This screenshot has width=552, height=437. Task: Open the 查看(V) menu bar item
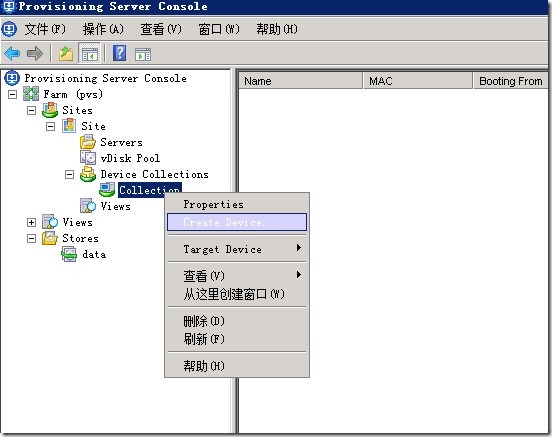point(161,29)
